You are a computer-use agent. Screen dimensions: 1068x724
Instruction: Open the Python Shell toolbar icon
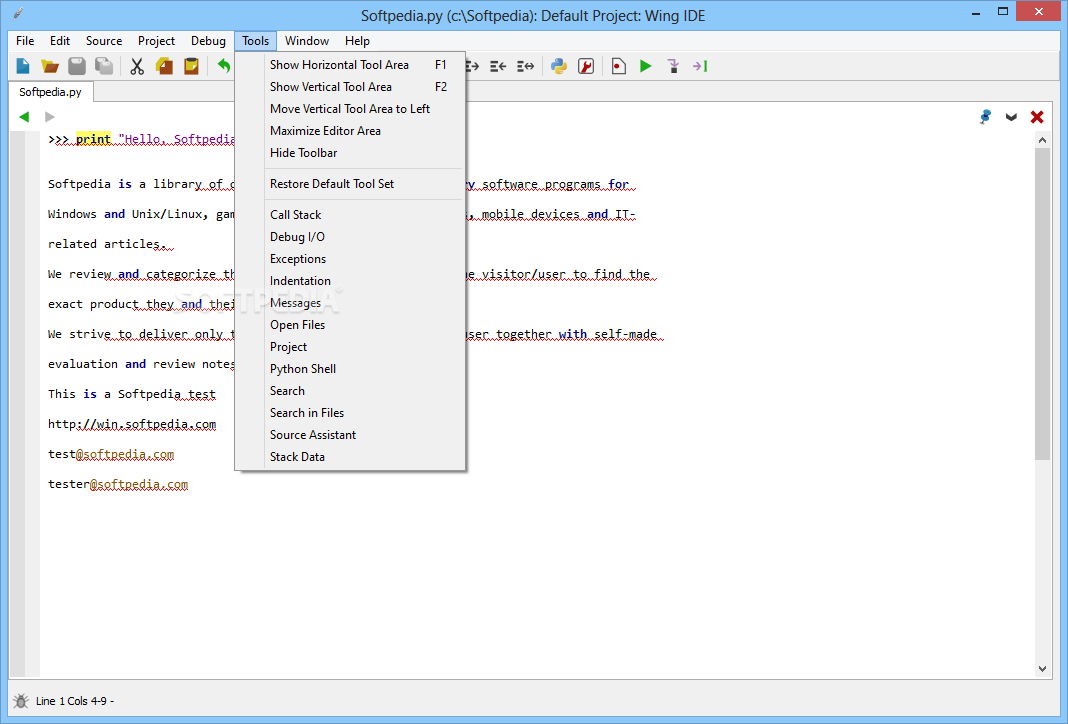[559, 66]
